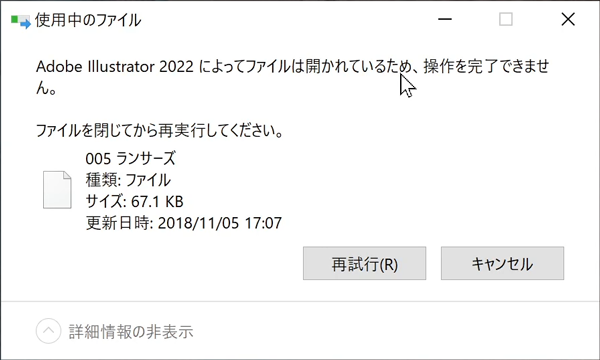Click the separator line above details toggle

300,301
